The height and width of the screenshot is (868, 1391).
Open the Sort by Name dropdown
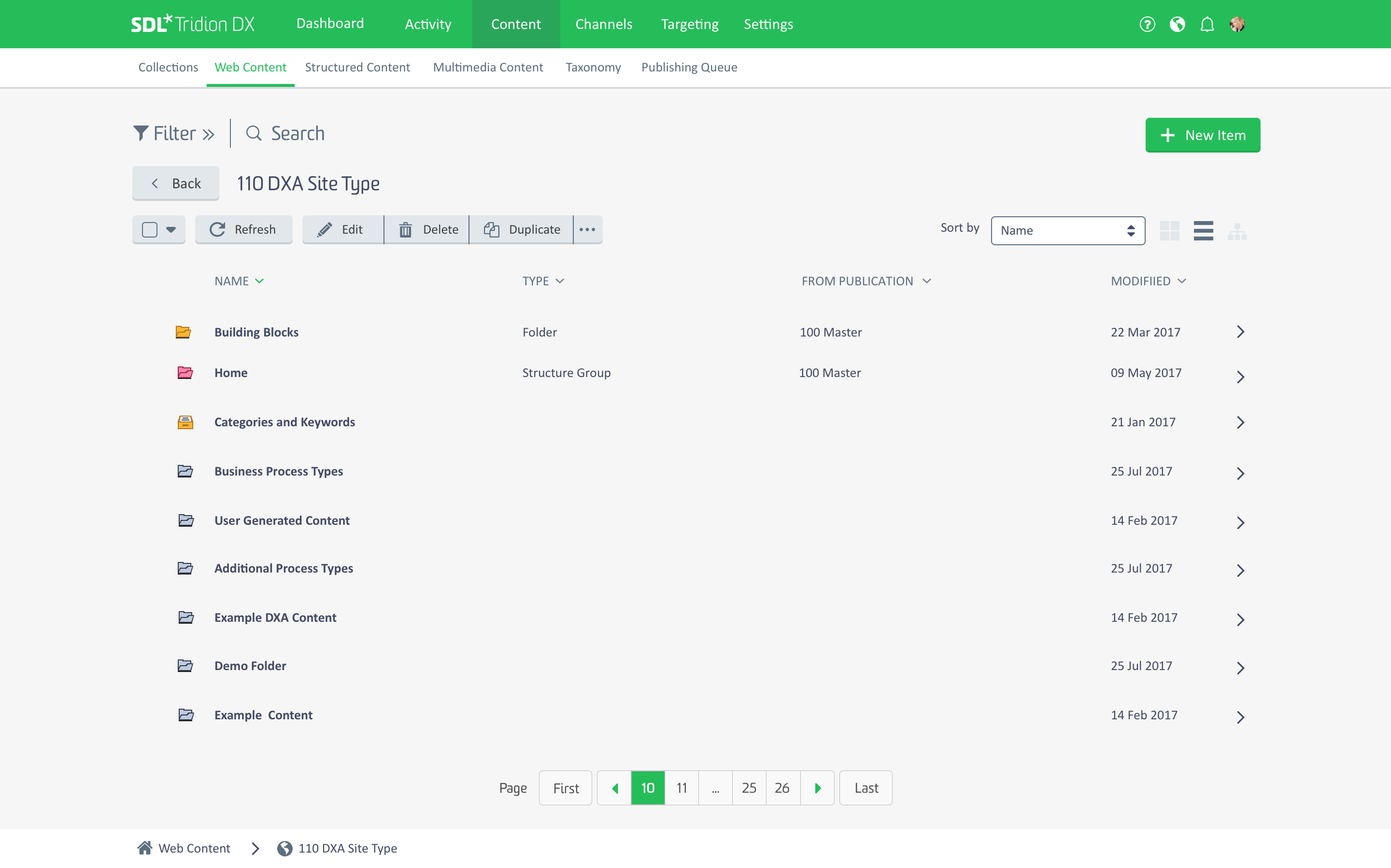click(x=1068, y=231)
